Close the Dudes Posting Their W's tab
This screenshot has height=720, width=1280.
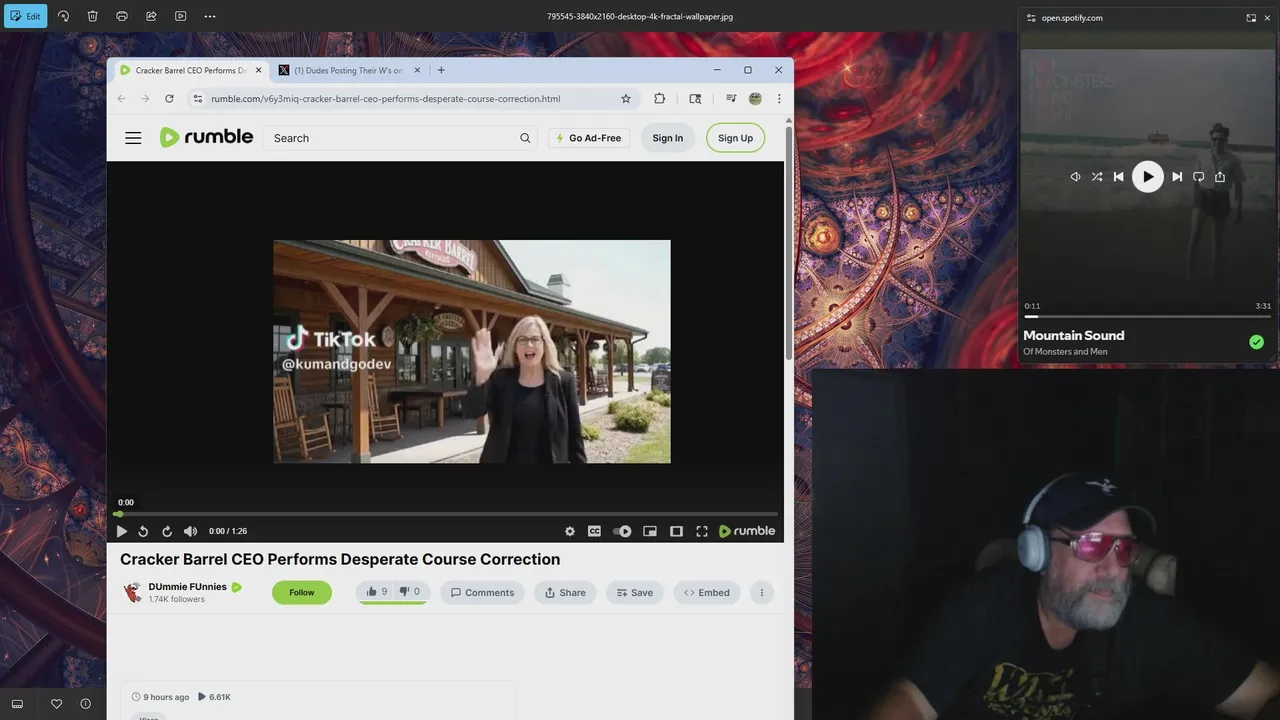coord(417,70)
